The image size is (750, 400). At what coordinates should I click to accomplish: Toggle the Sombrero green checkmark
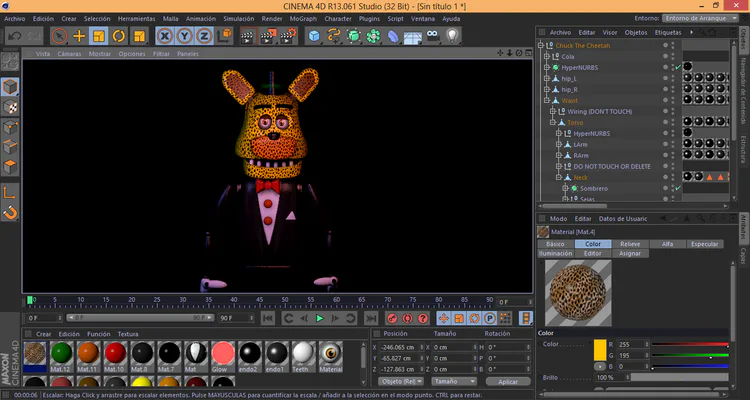coord(678,189)
